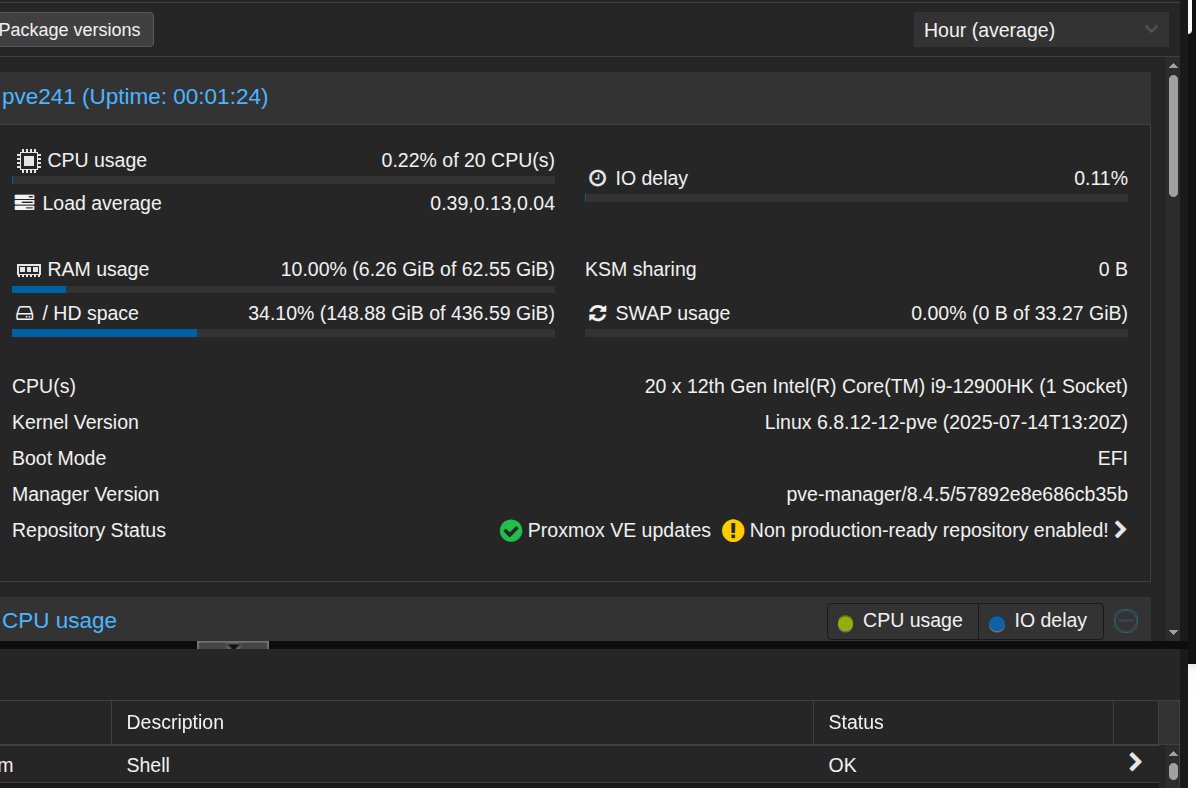Viewport: 1196px width, 788px height.
Task: Click the RAM memory module icon
Action: click(29, 270)
